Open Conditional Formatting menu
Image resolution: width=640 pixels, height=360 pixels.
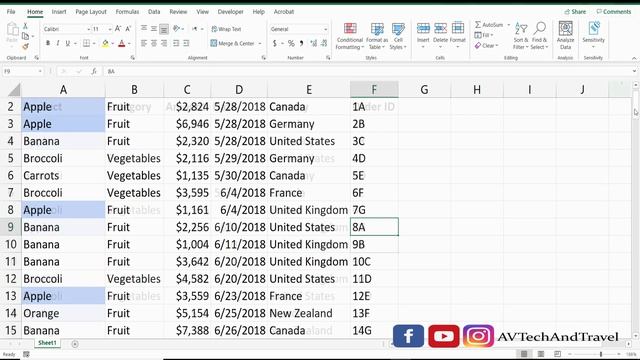coord(350,36)
